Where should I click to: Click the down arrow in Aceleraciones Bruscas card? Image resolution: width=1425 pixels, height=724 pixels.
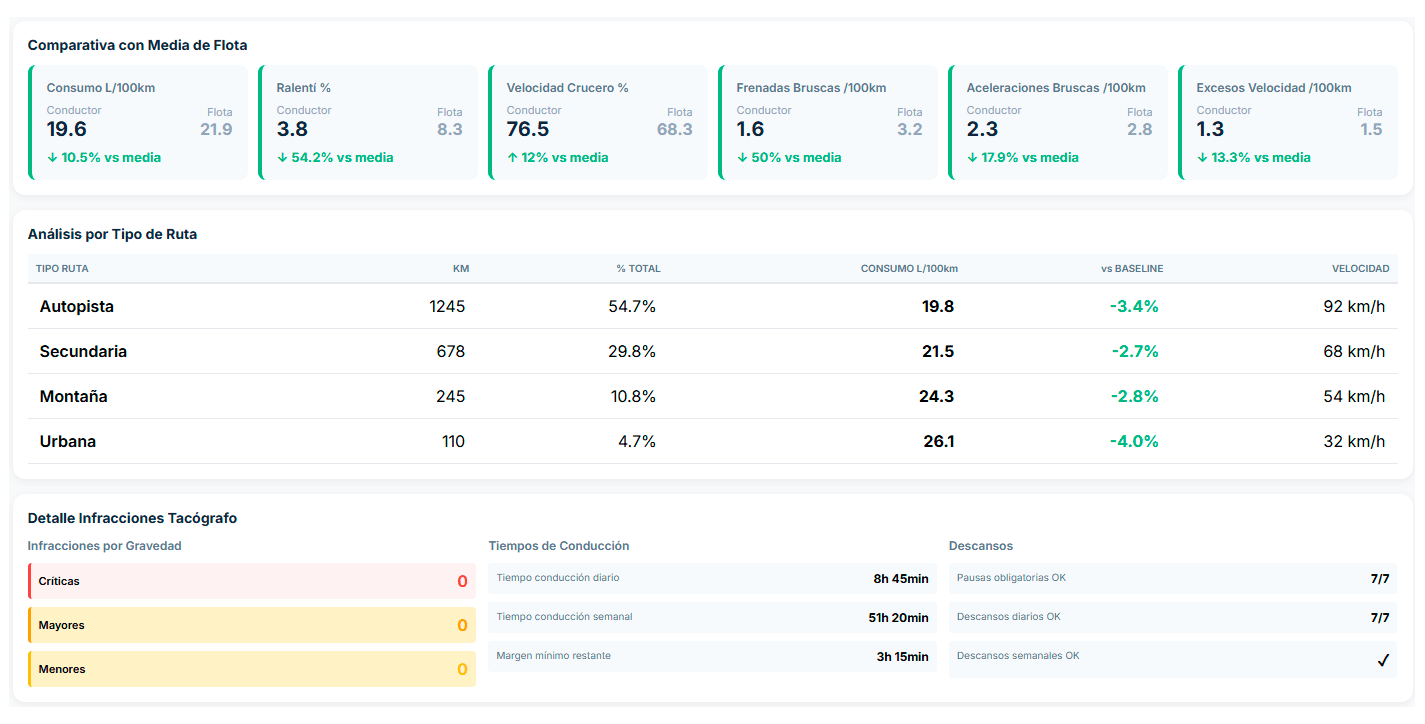[x=972, y=158]
